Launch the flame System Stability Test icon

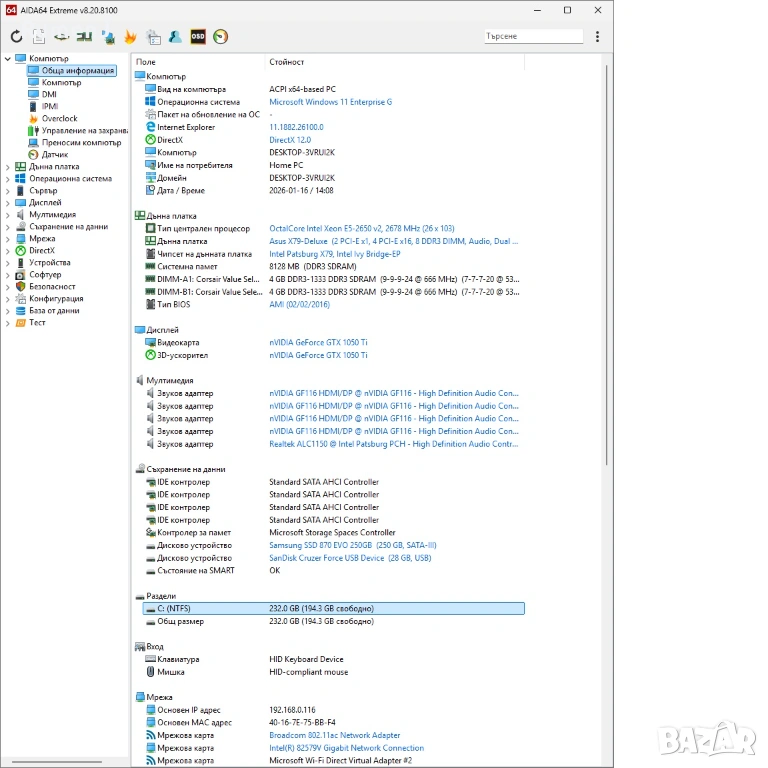pyautogui.click(x=130, y=37)
